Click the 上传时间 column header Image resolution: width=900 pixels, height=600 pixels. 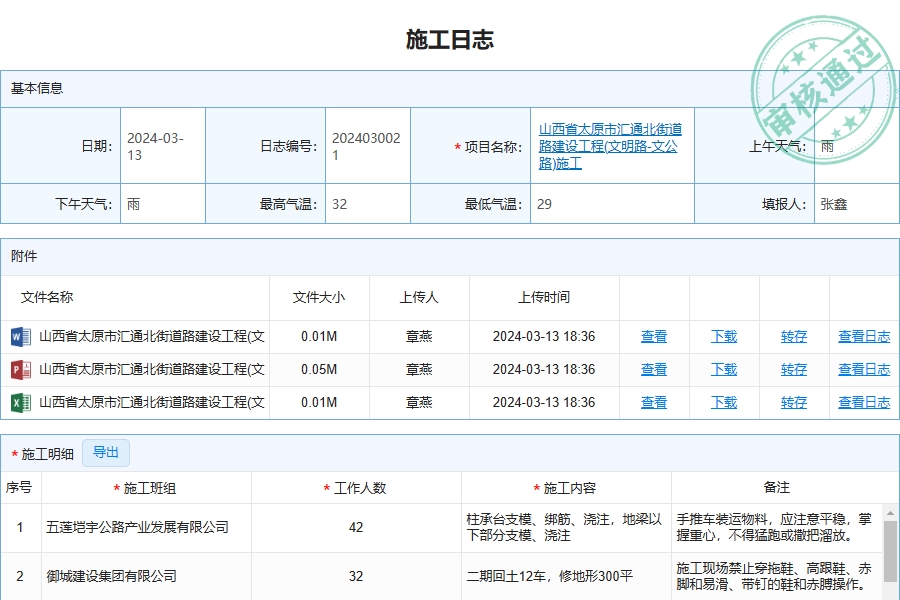tap(542, 297)
